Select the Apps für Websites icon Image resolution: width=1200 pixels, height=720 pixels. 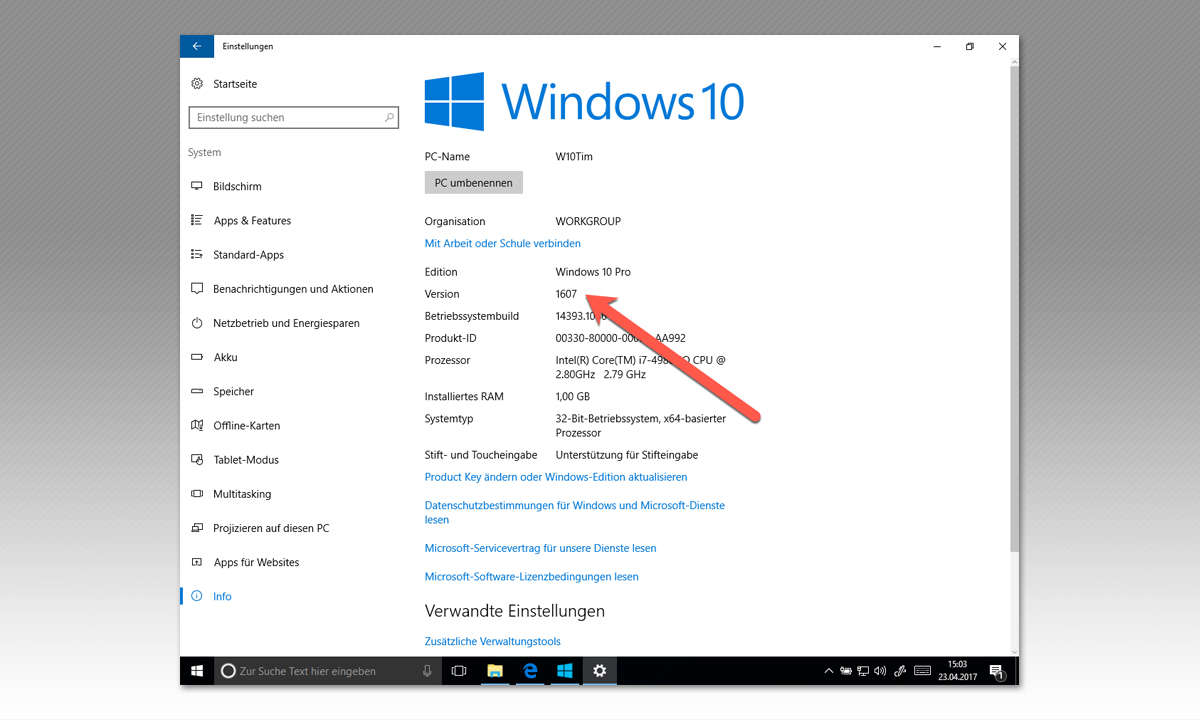(x=197, y=562)
